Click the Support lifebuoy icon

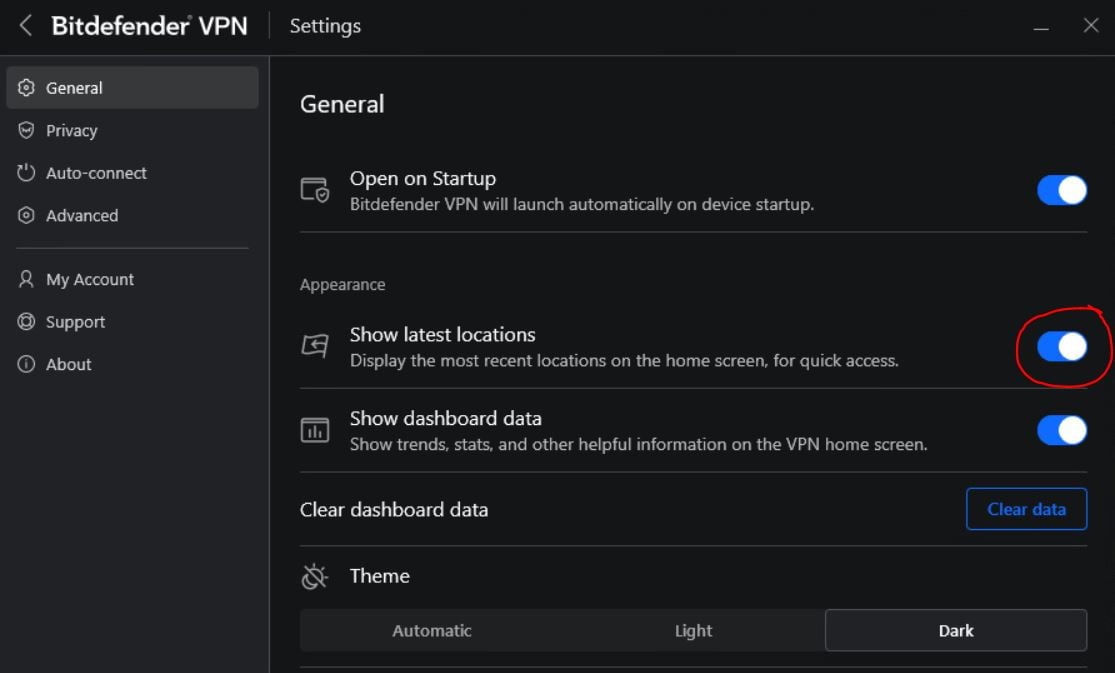click(x=27, y=322)
